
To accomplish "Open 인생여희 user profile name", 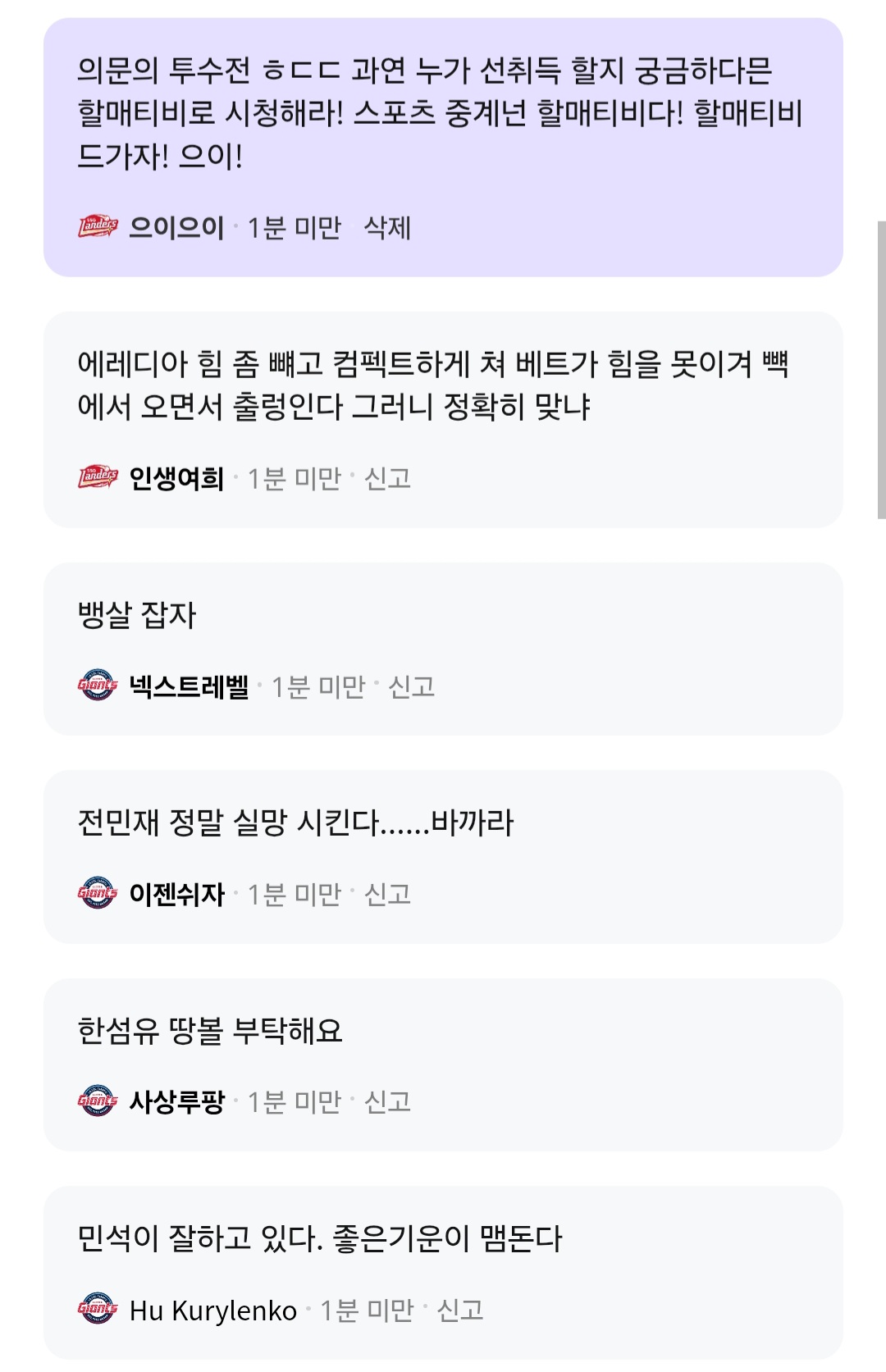I will pyautogui.click(x=176, y=478).
